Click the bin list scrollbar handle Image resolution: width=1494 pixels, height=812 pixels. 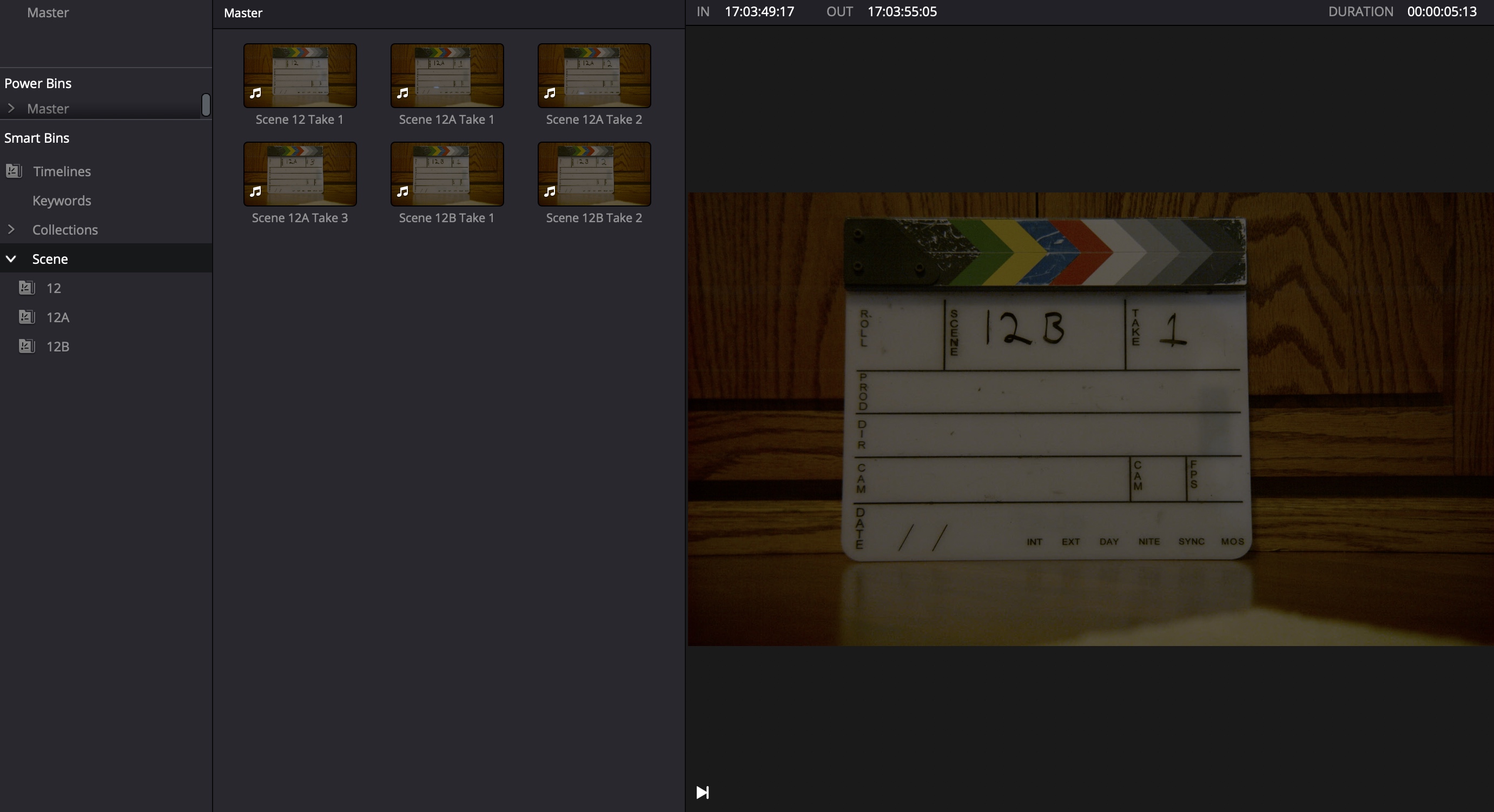point(206,105)
